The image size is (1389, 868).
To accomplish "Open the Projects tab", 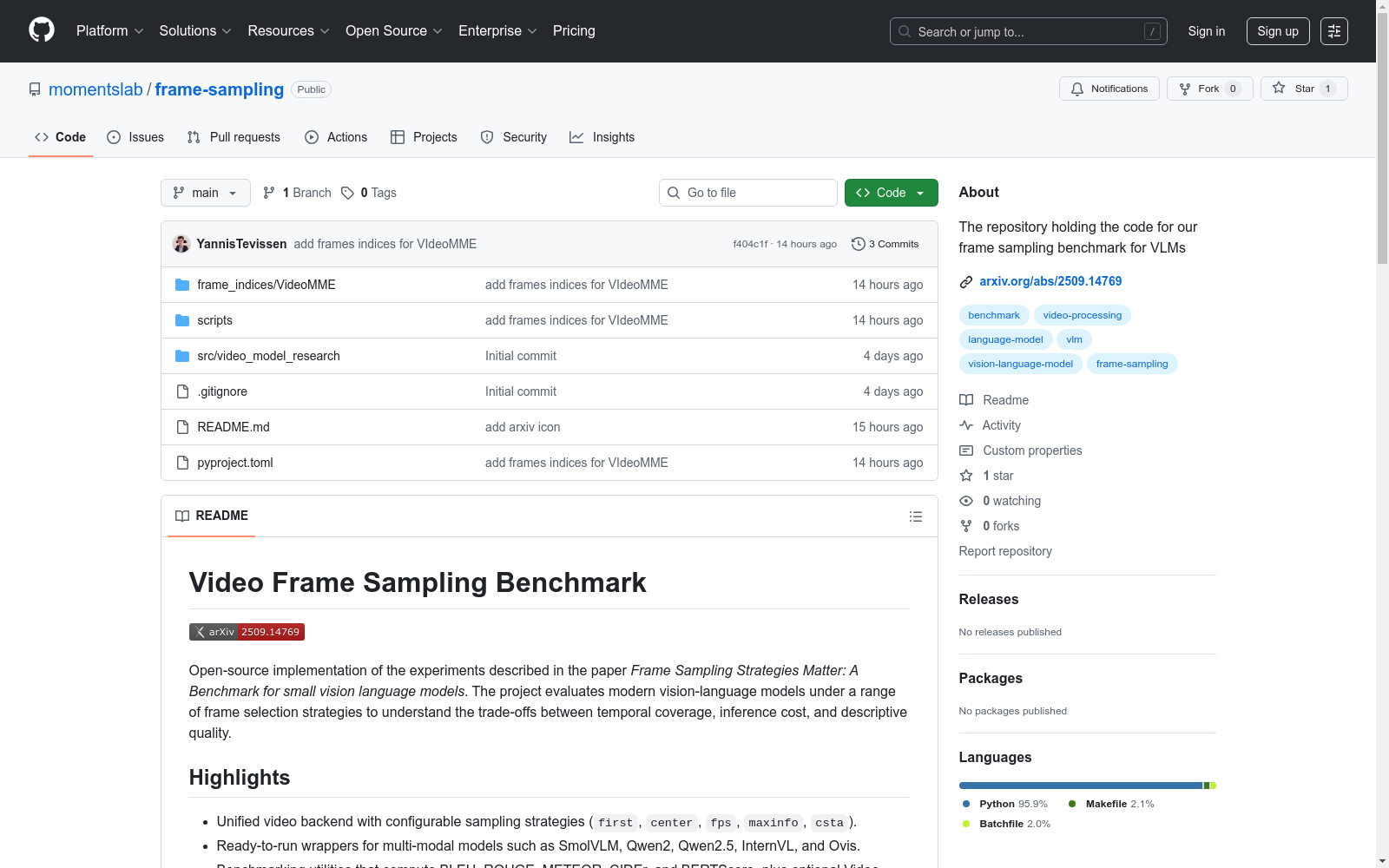I will point(424,137).
